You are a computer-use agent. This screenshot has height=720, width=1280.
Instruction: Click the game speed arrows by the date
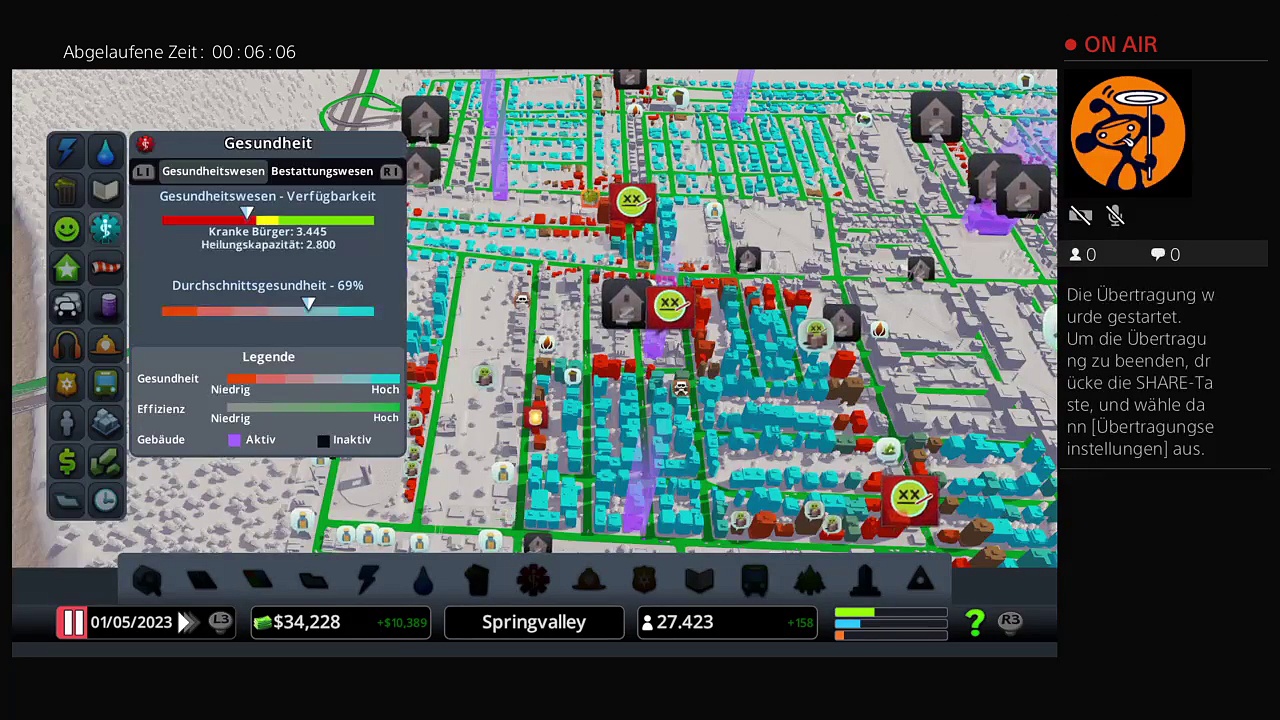click(186, 622)
